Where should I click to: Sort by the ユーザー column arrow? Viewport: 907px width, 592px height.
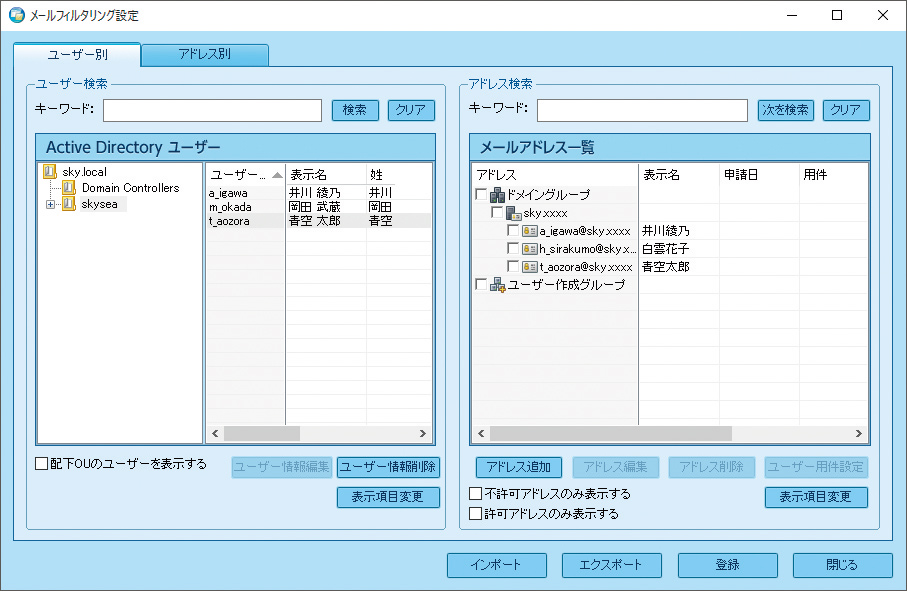pos(278,175)
